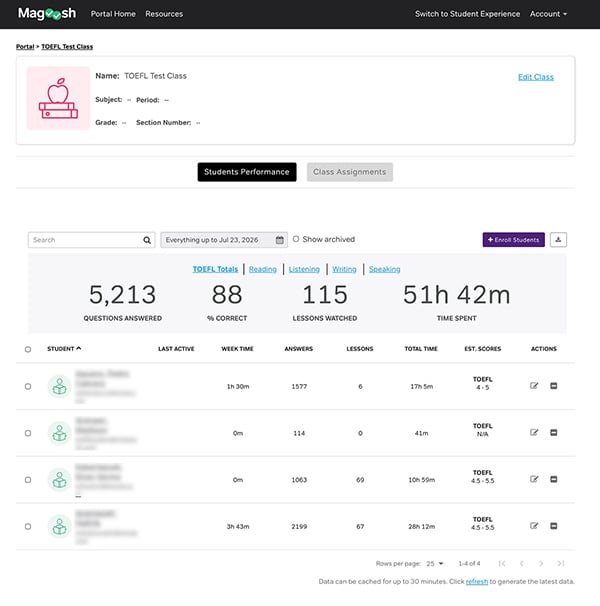Click the 51h 42m Time Spent figure

click(x=457, y=294)
